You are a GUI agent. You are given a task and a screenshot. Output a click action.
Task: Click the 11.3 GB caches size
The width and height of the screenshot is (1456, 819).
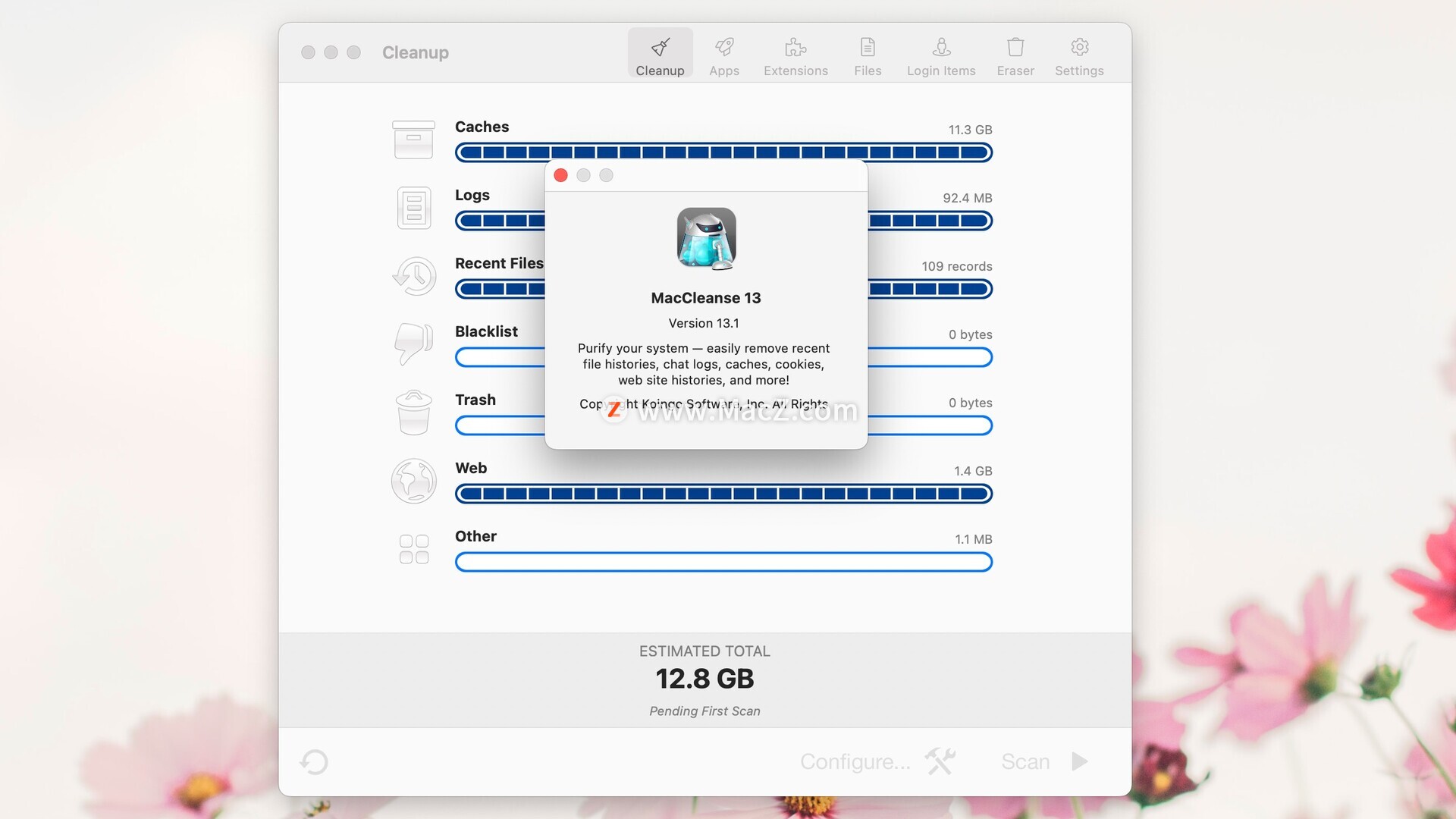tap(970, 130)
